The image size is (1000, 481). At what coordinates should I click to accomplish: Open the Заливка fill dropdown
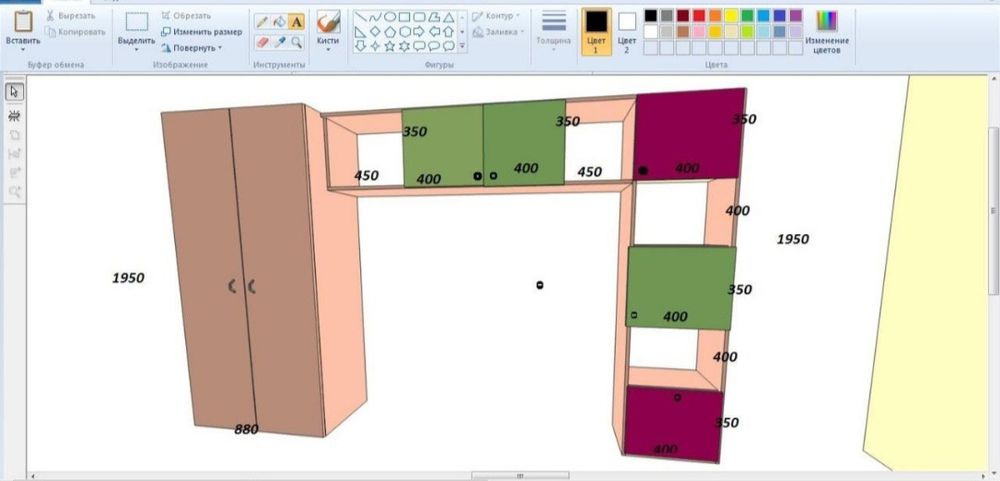coord(499,31)
